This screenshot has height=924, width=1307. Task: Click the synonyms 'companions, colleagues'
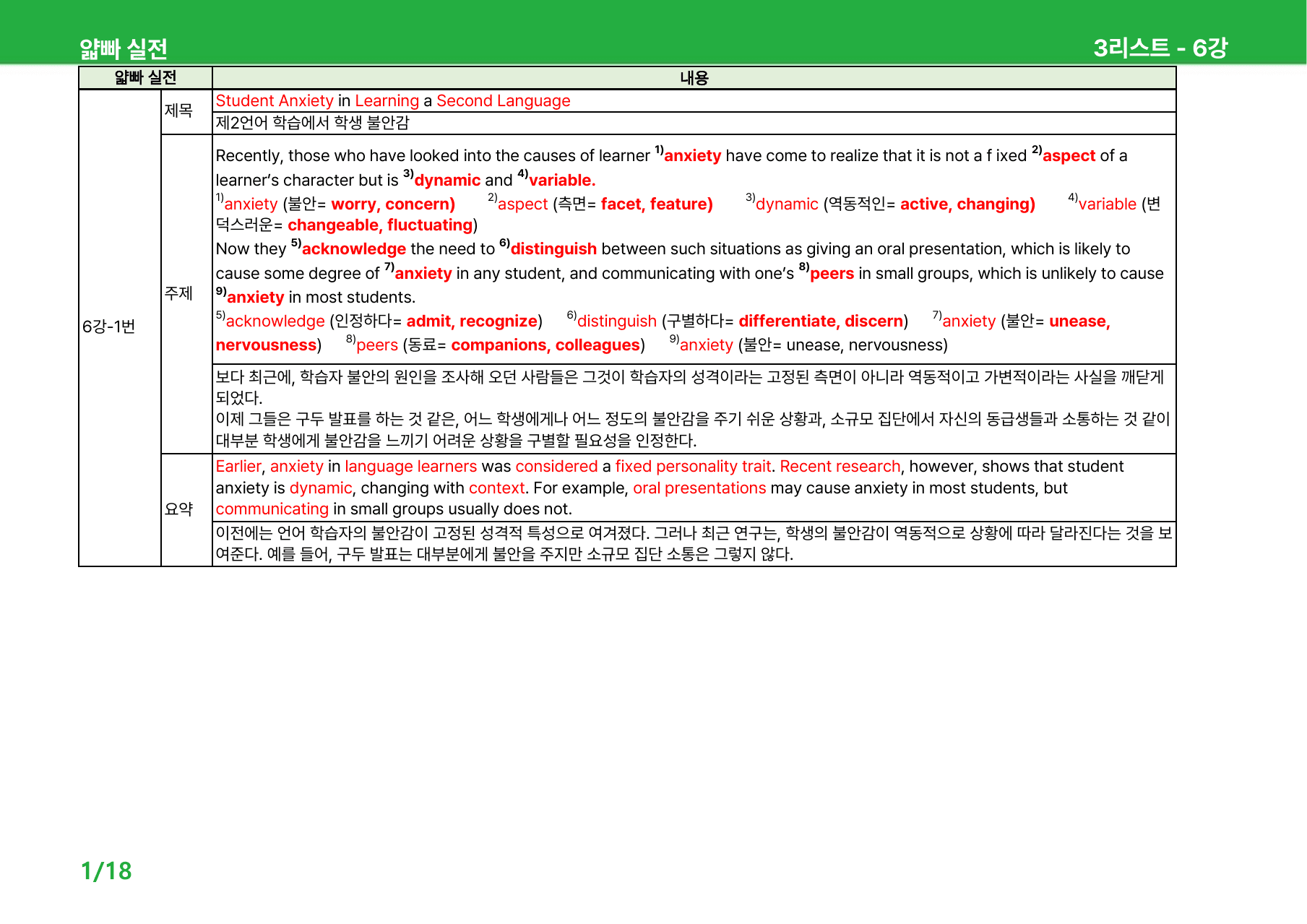point(546,345)
